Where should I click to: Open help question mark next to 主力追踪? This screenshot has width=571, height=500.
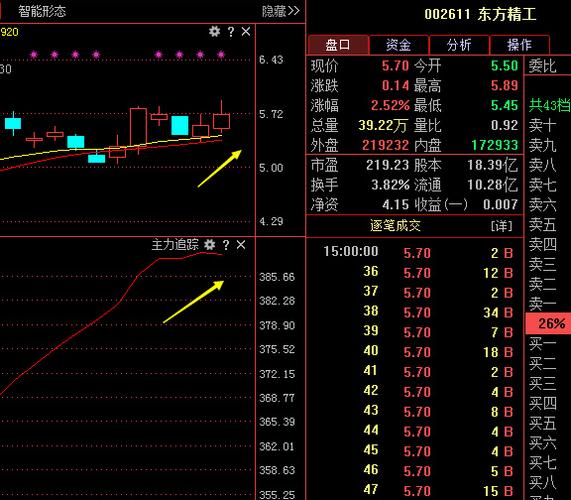pyautogui.click(x=226, y=245)
